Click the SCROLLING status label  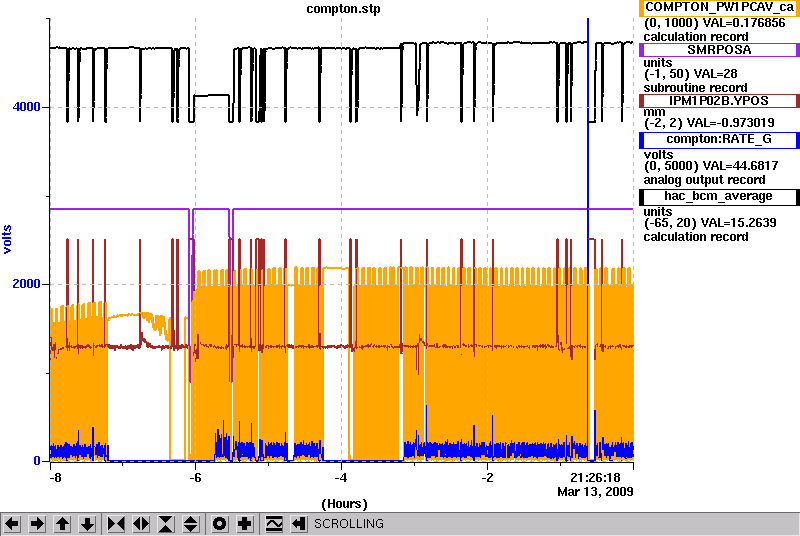coord(349,524)
